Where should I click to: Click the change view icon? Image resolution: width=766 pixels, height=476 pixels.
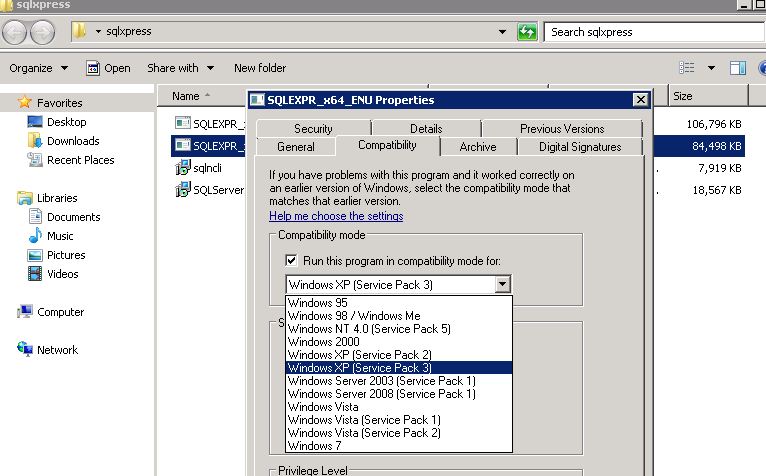click(686, 67)
